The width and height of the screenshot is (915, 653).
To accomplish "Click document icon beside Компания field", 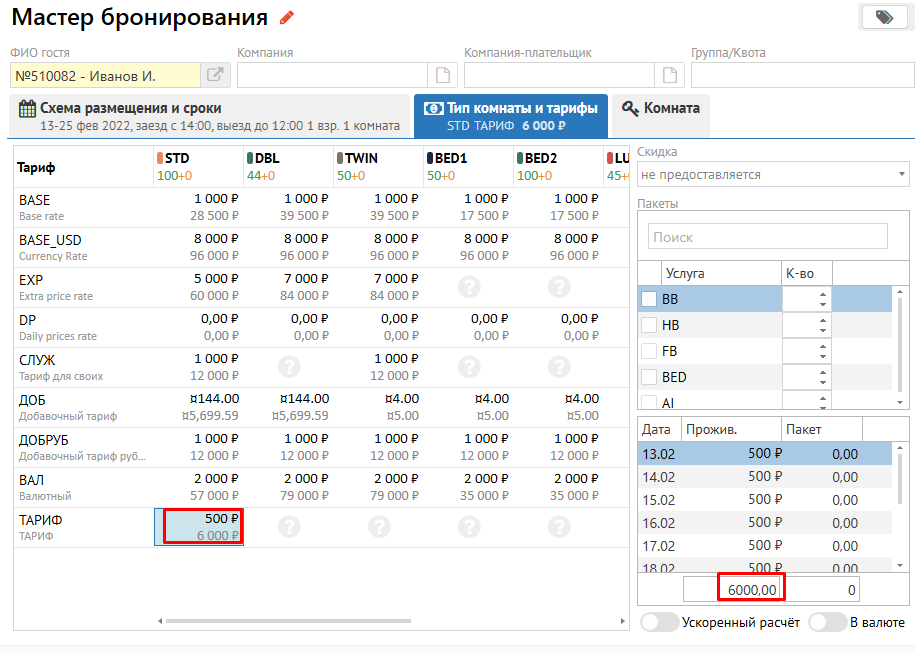I will coord(442,75).
